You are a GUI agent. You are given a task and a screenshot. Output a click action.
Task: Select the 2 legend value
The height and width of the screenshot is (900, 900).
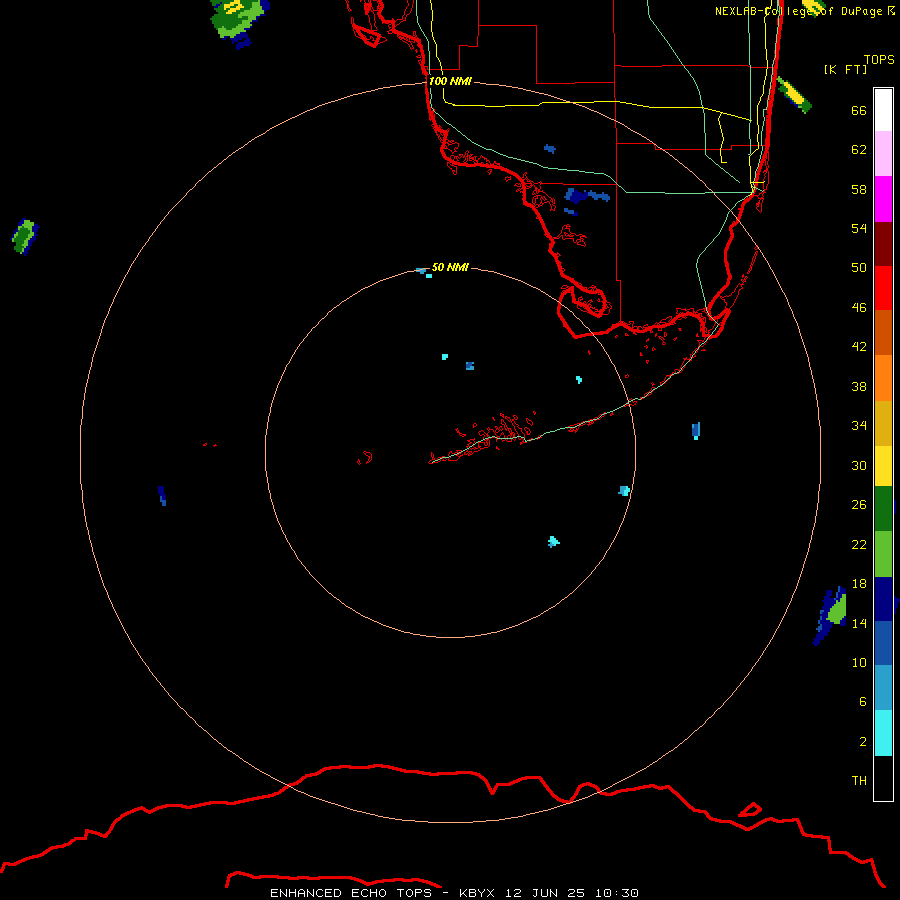[862, 741]
